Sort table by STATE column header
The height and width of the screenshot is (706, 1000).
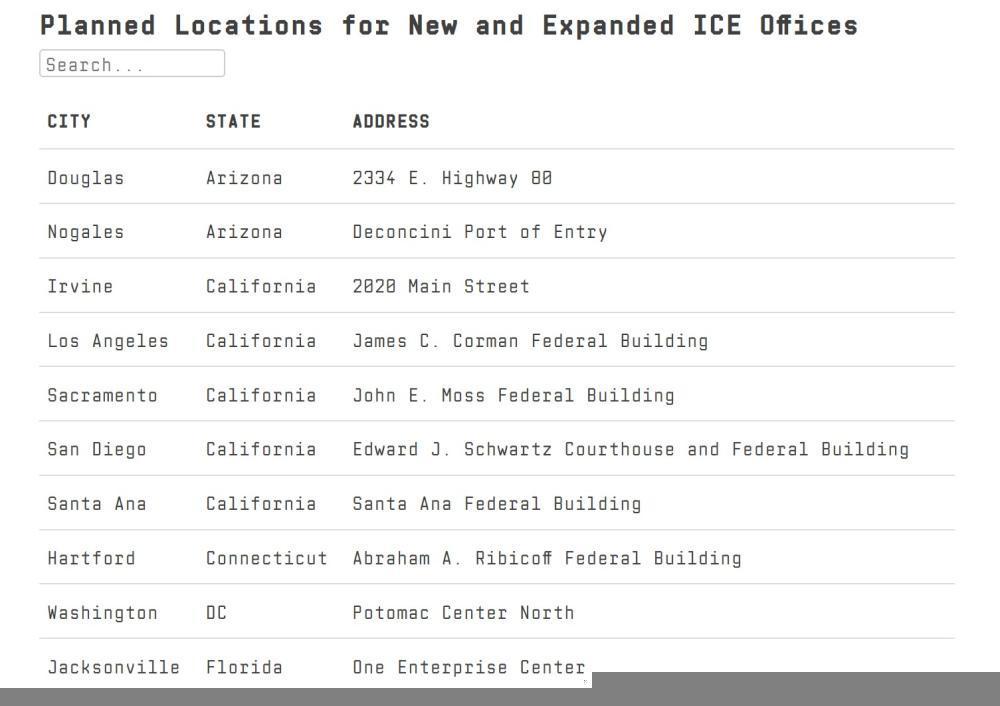(x=233, y=121)
